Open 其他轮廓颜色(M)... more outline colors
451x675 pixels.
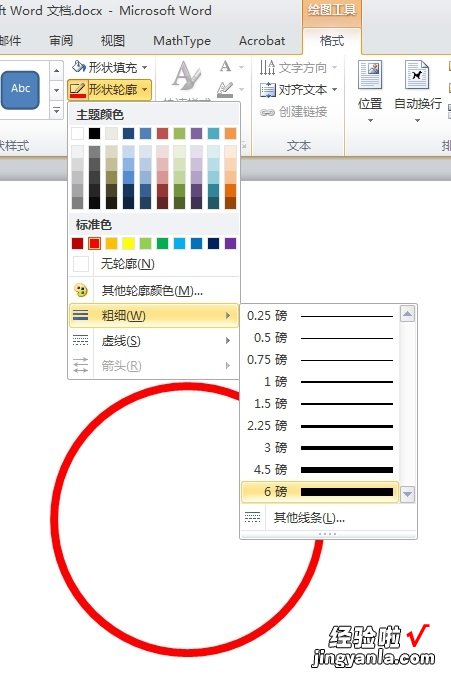(154, 291)
